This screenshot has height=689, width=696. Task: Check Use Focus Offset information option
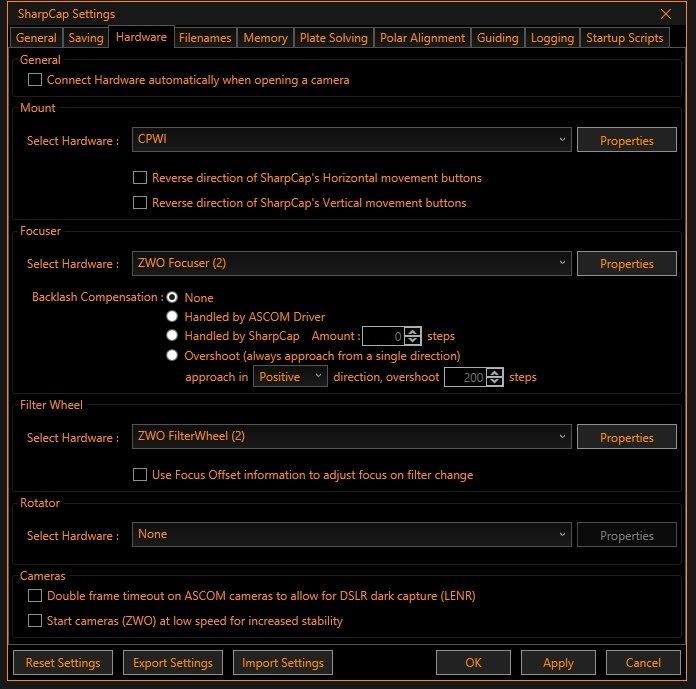[141, 475]
